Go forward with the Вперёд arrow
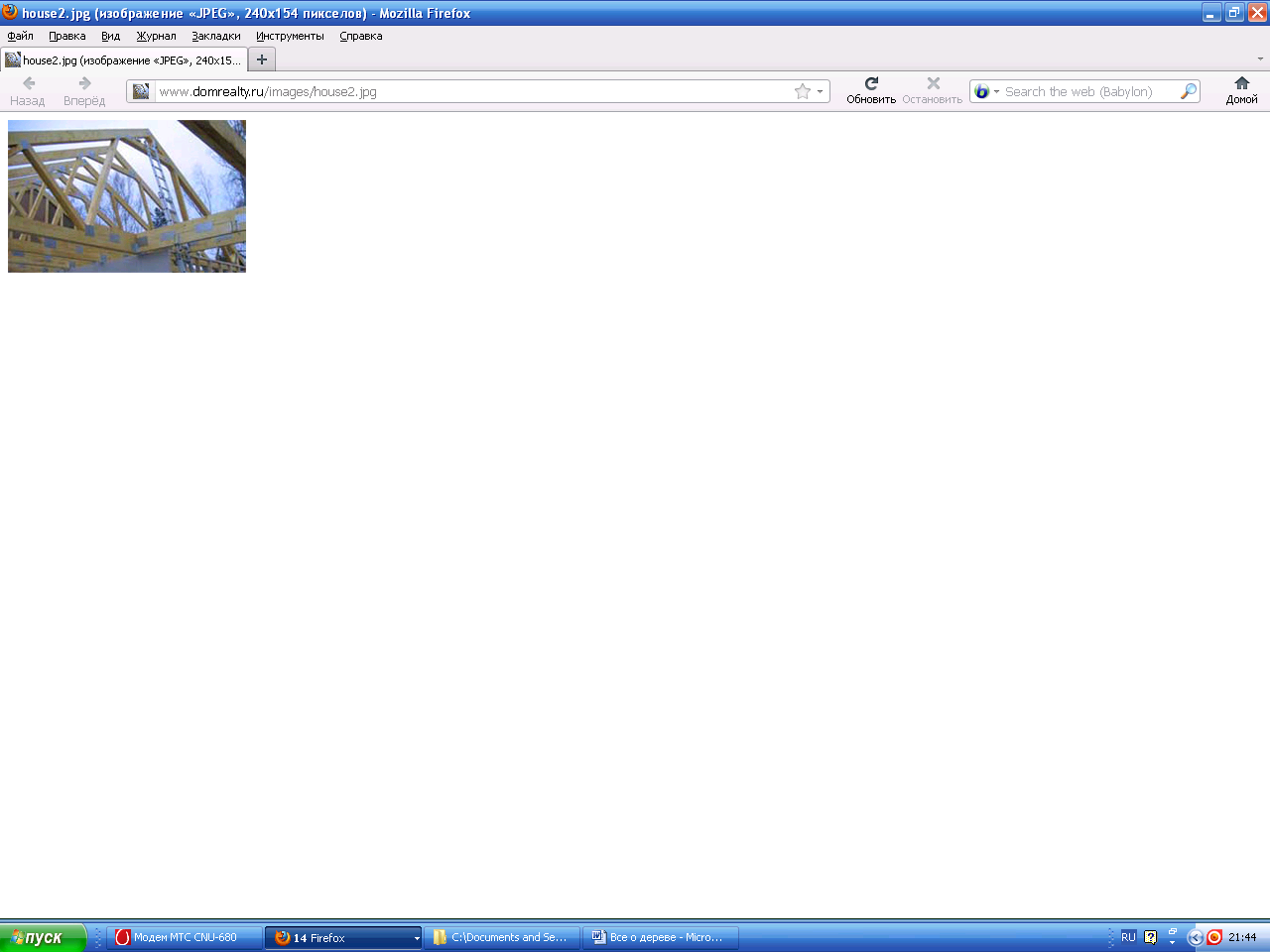 pyautogui.click(x=84, y=90)
